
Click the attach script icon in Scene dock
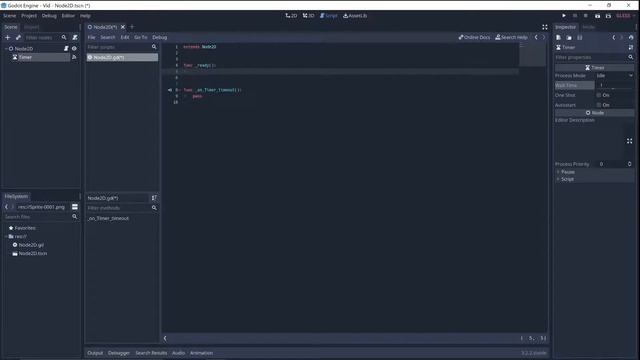pos(75,37)
